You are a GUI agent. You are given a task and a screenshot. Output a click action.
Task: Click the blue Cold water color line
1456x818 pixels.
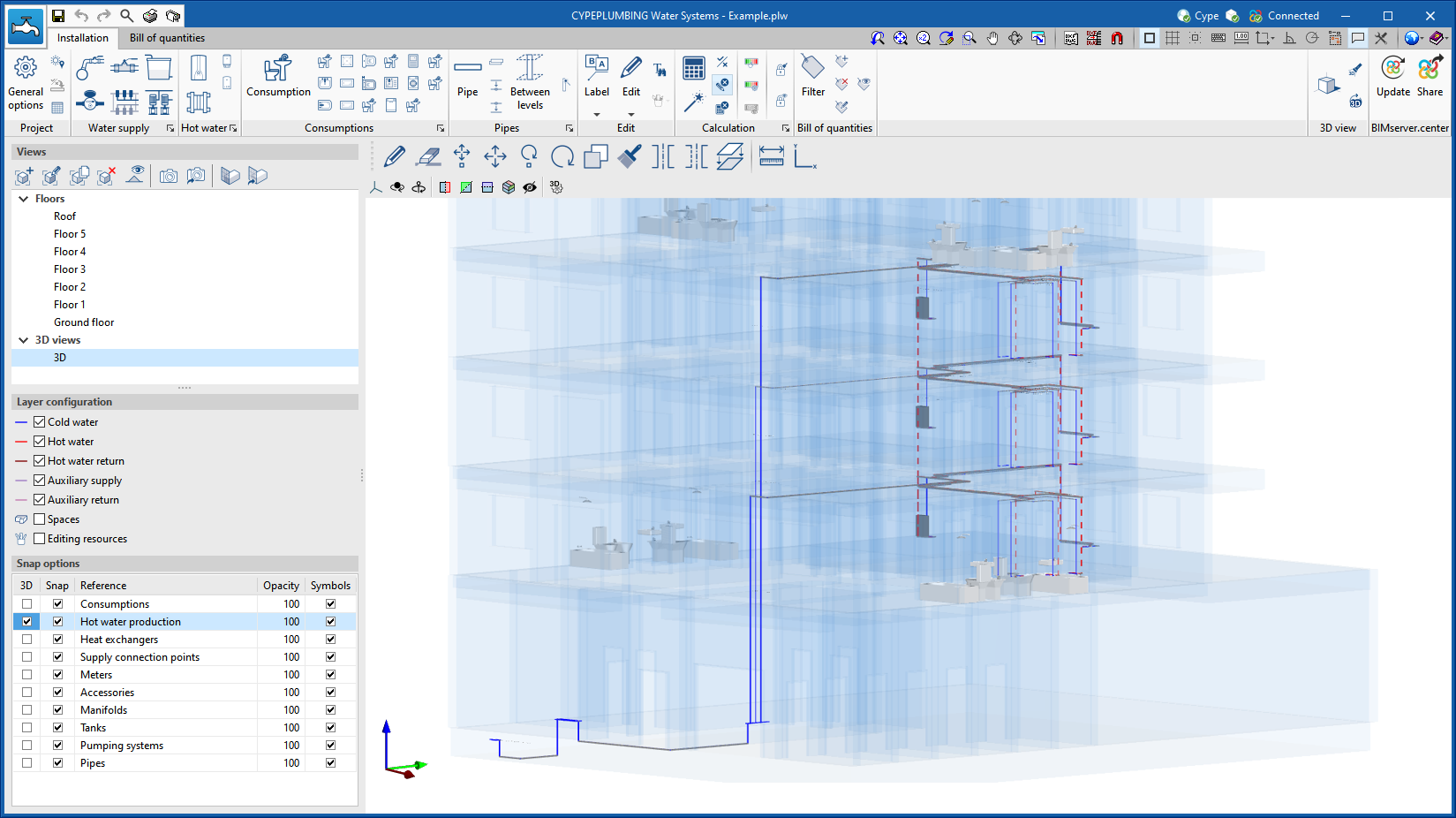tap(22, 422)
